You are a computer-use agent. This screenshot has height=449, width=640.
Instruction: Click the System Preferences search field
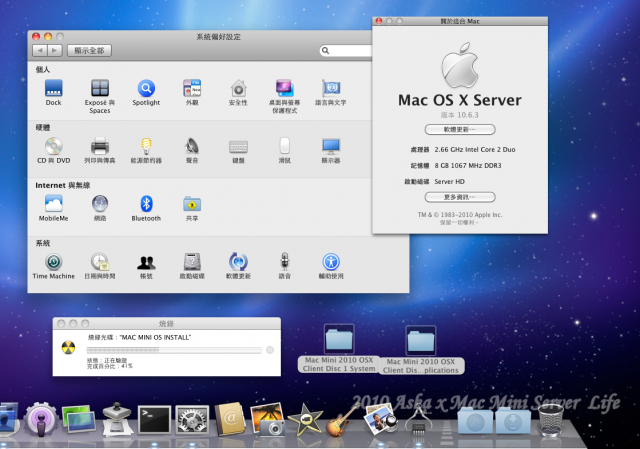coord(346,50)
